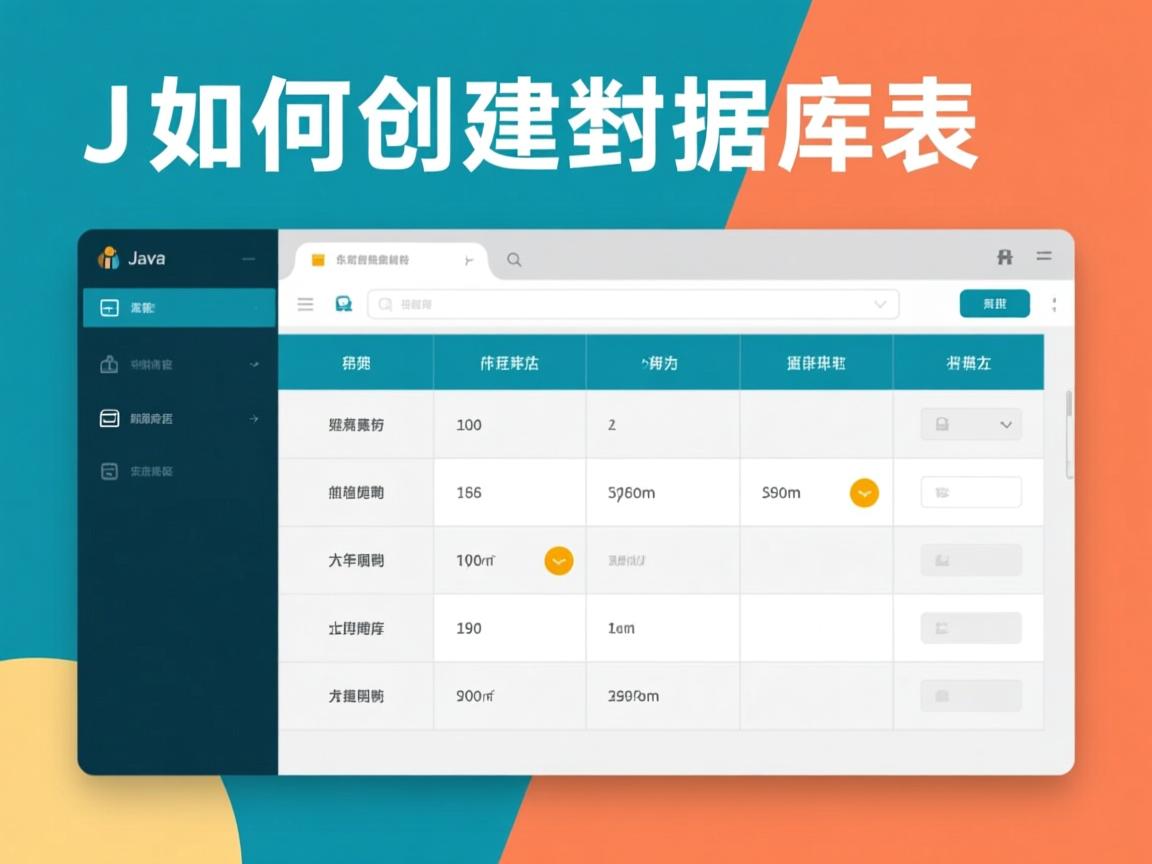Click the hamburger menu icon above the table
The width and height of the screenshot is (1152, 864).
305,304
